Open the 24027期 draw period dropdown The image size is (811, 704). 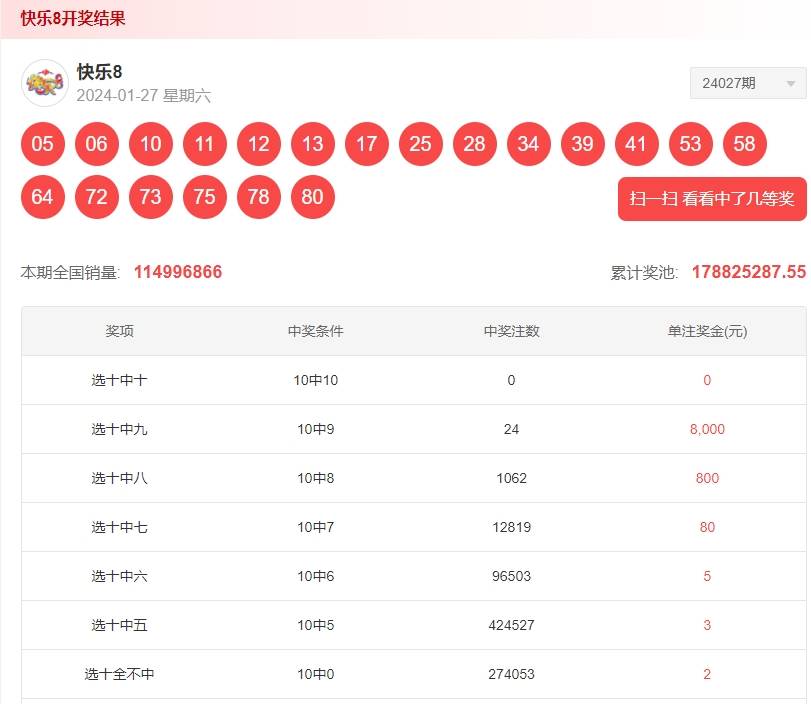tap(747, 83)
